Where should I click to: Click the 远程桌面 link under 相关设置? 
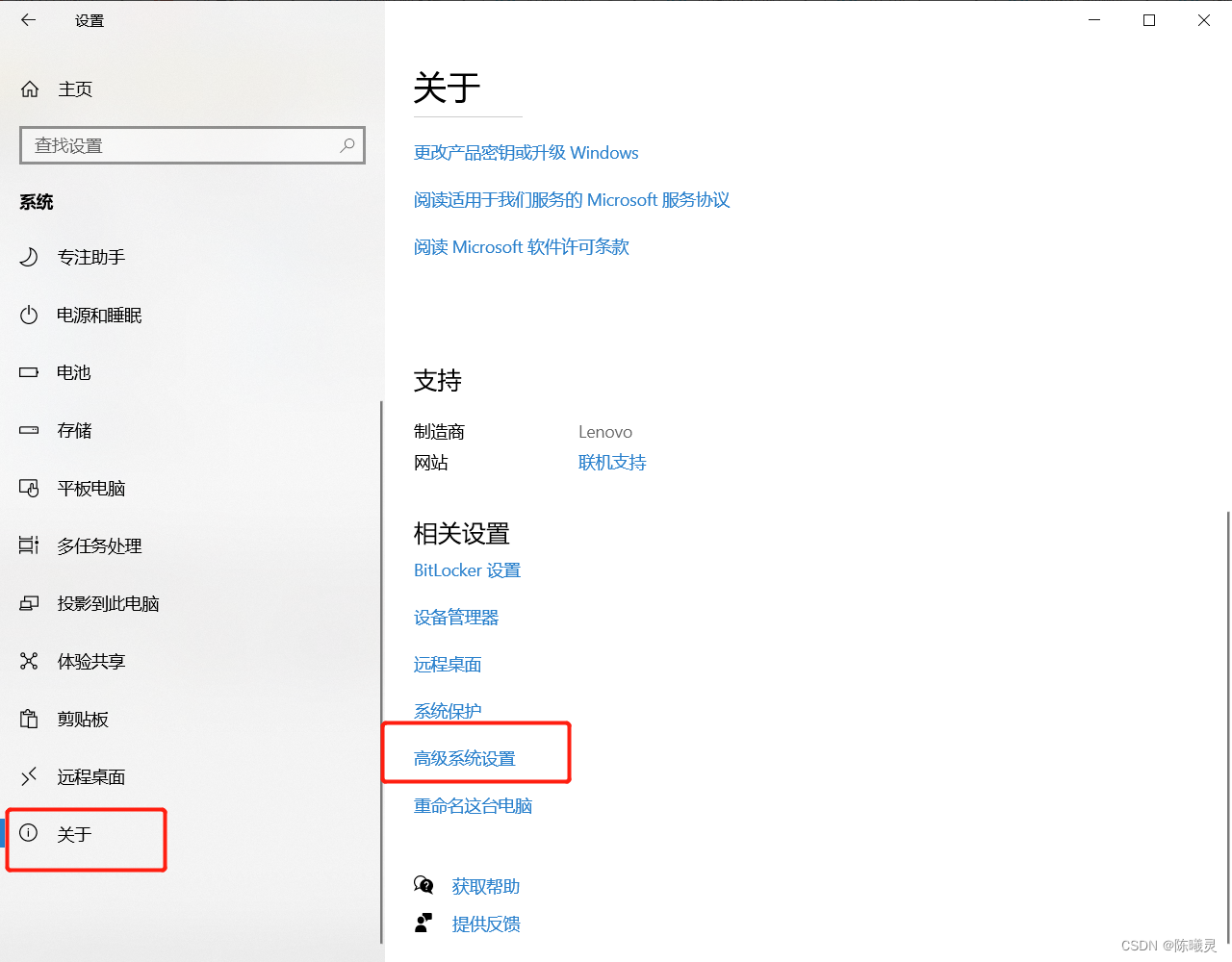point(448,665)
